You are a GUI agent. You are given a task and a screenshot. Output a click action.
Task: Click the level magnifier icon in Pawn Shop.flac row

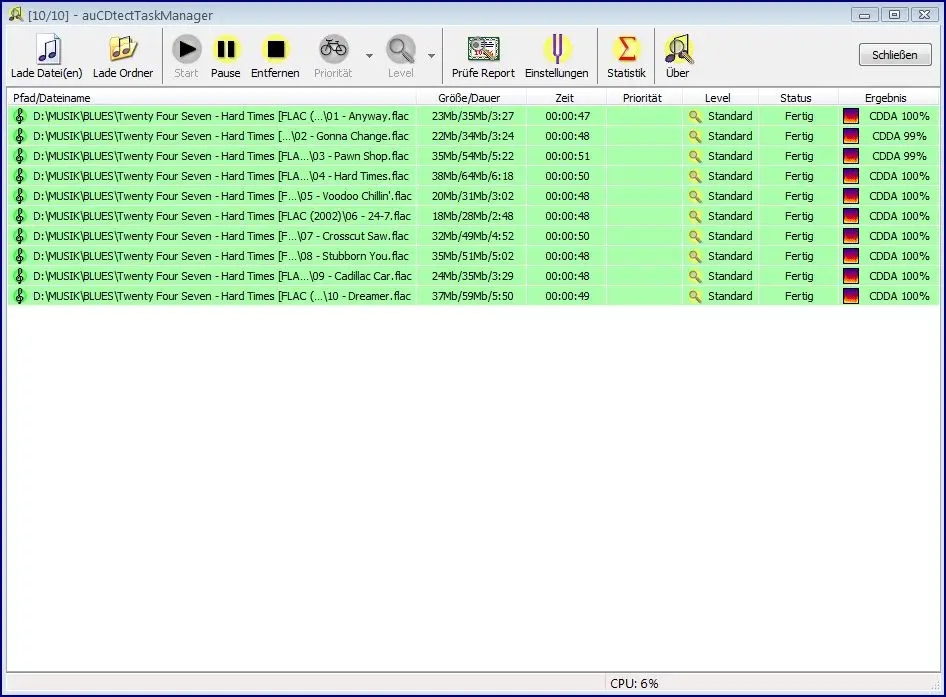(695, 156)
